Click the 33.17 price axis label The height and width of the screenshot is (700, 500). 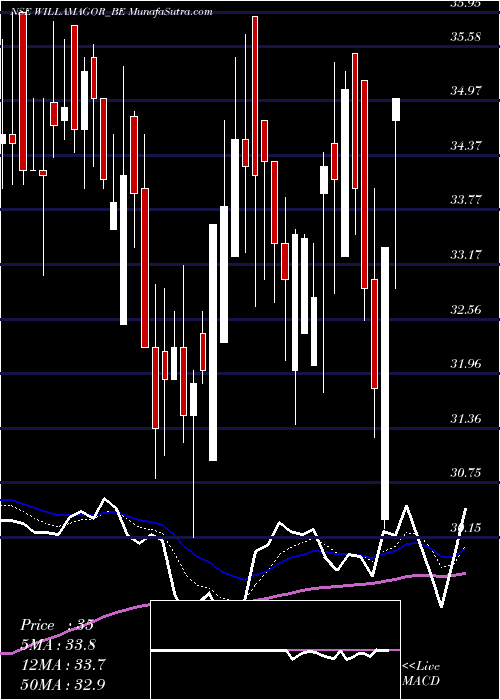[x=466, y=255]
